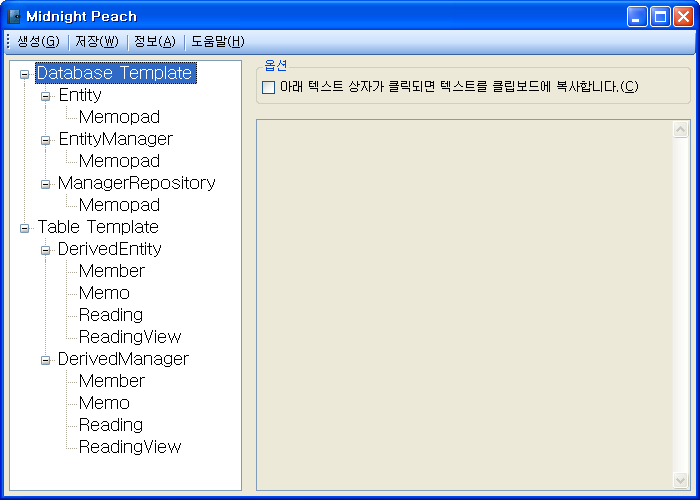Select the DerivedManager tree item
Viewport: 700px width, 500px height.
point(123,358)
